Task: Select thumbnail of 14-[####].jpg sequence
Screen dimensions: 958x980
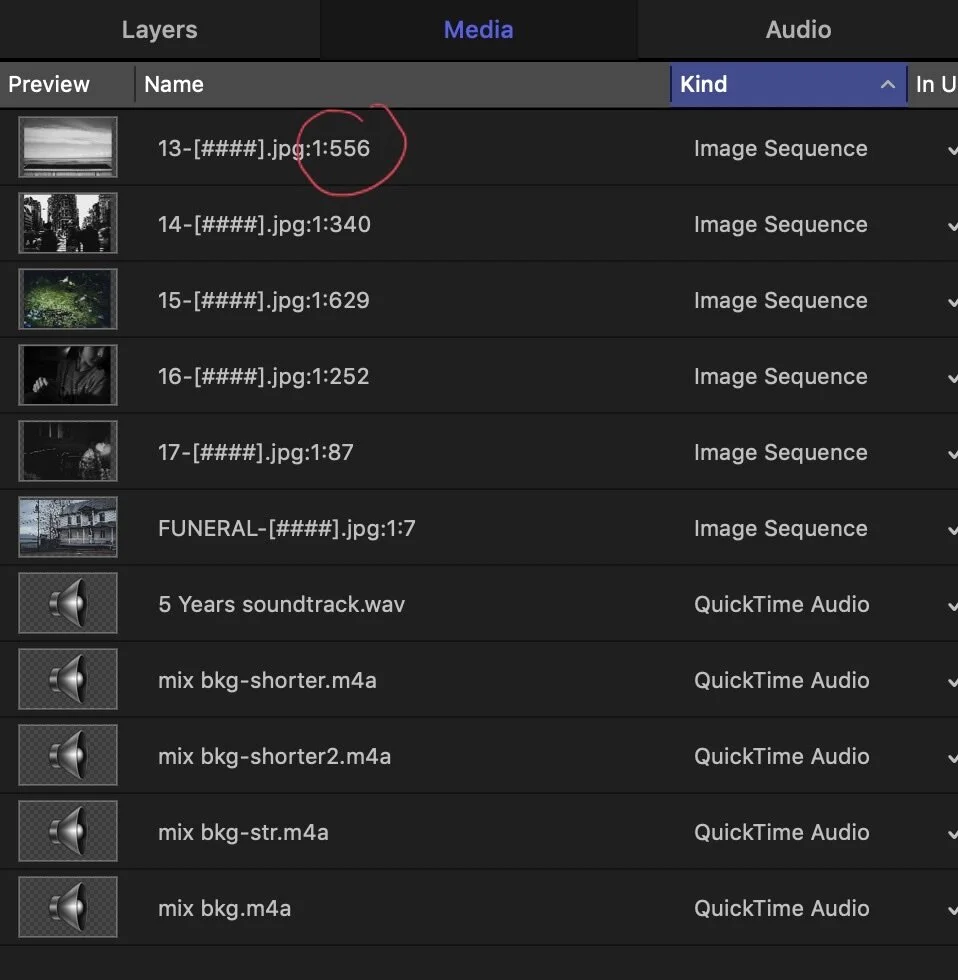Action: pyautogui.click(x=67, y=223)
